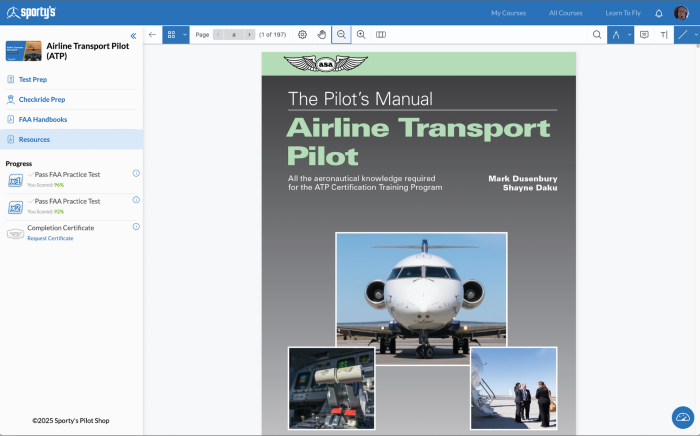The image size is (700, 436).
Task: Search the document with magnifier icon
Action: 597,34
